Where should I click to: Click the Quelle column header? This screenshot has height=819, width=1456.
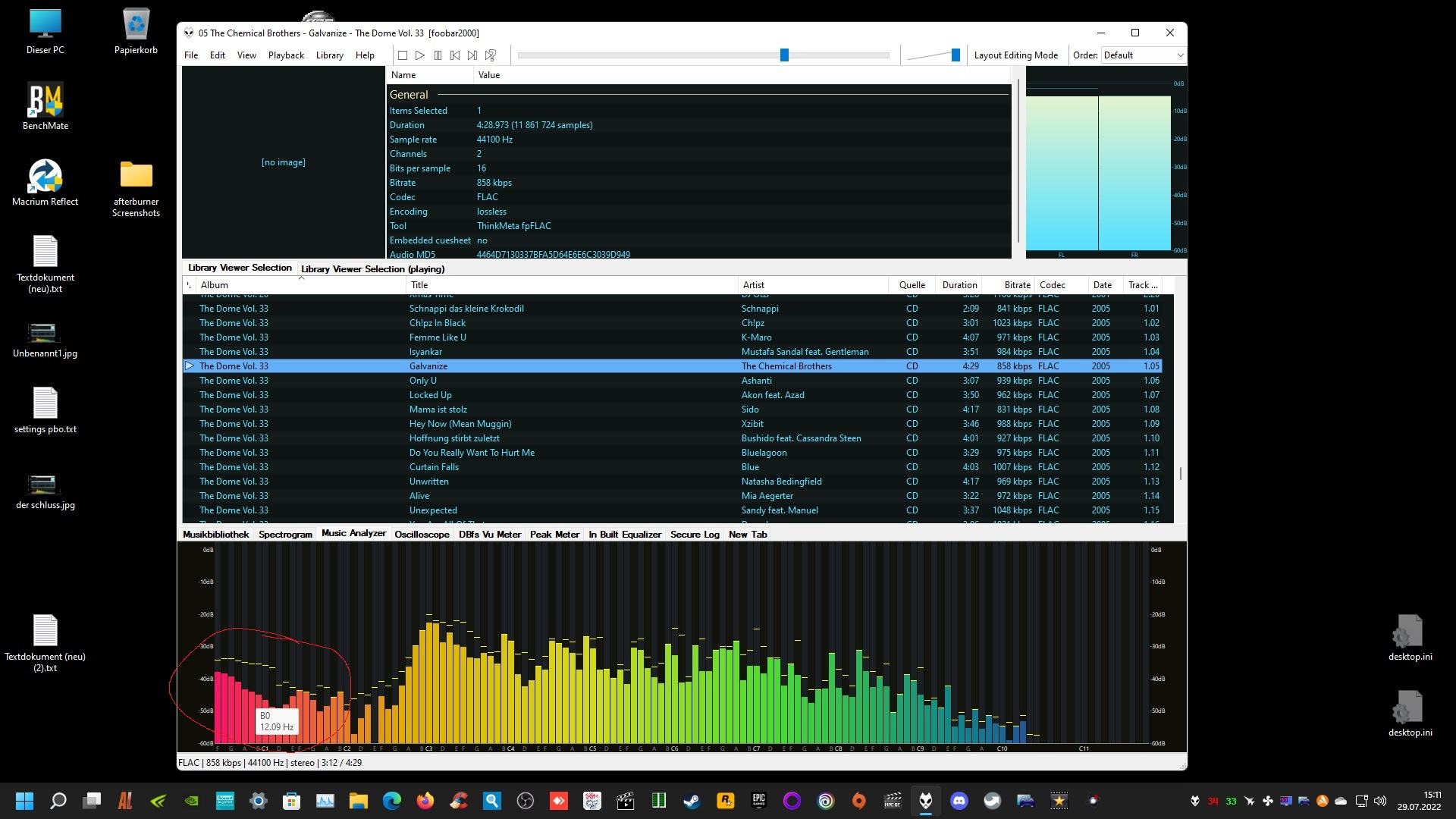pos(912,285)
